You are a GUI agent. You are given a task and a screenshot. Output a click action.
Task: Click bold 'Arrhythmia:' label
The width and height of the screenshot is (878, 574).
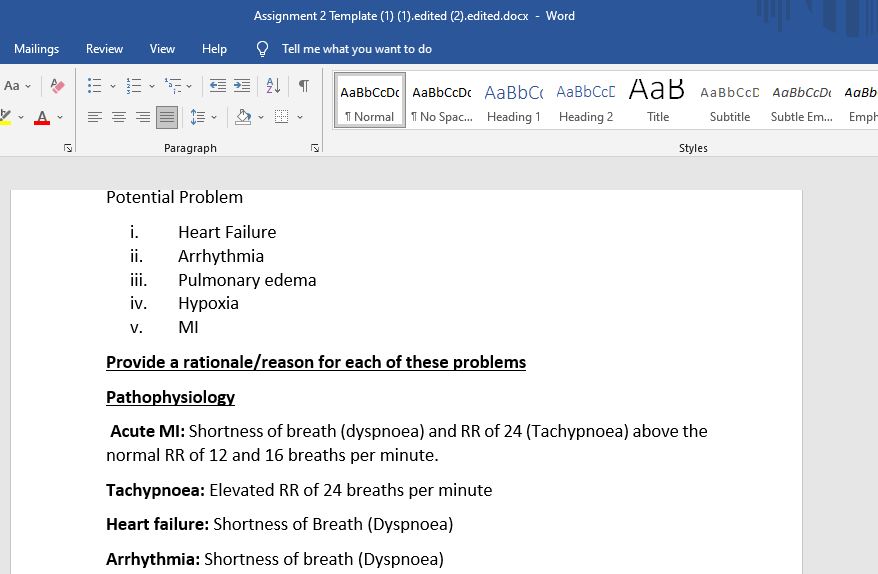pos(153,559)
